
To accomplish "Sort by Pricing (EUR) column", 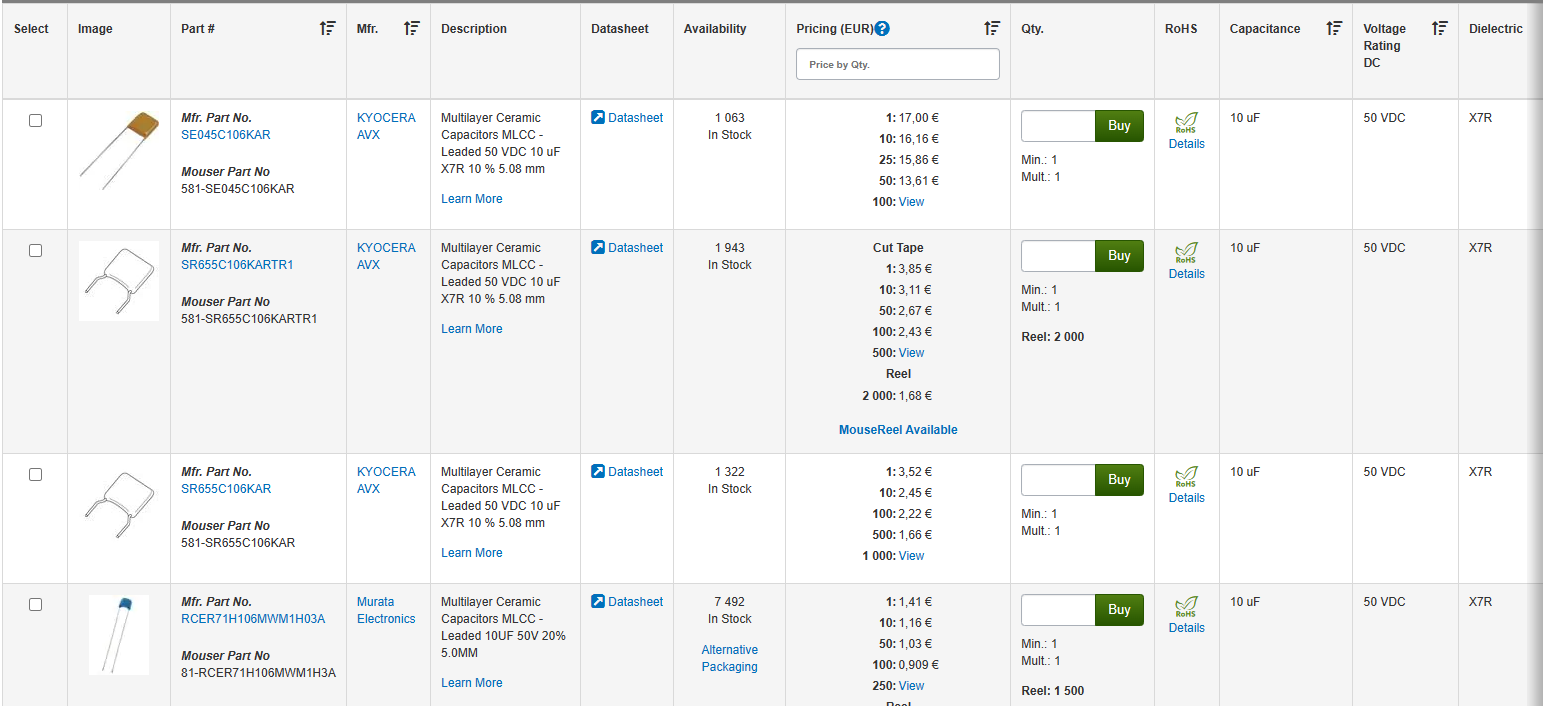I will (x=992, y=29).
